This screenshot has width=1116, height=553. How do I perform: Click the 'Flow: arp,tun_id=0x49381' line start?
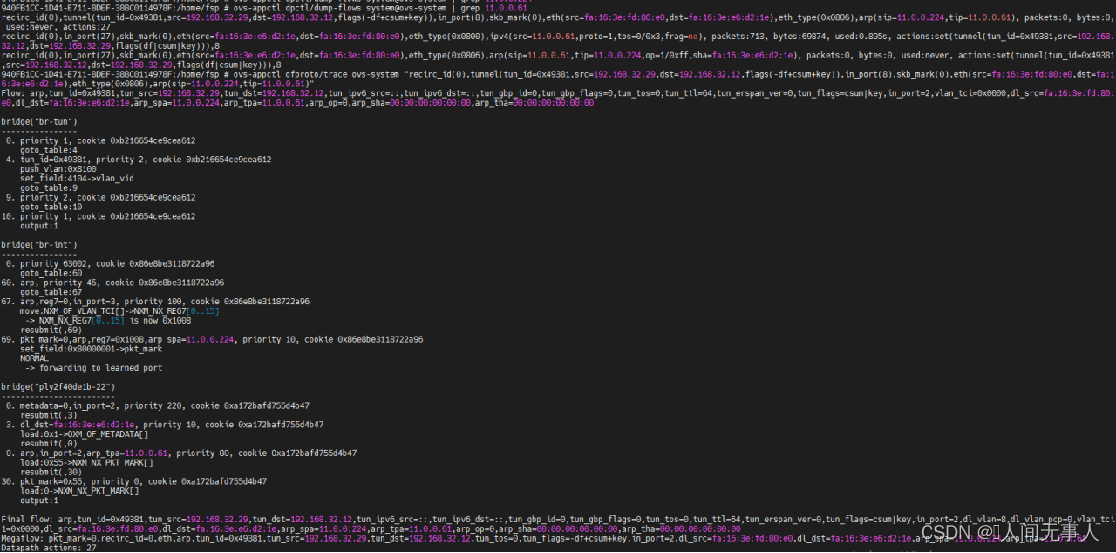(x=71, y=93)
